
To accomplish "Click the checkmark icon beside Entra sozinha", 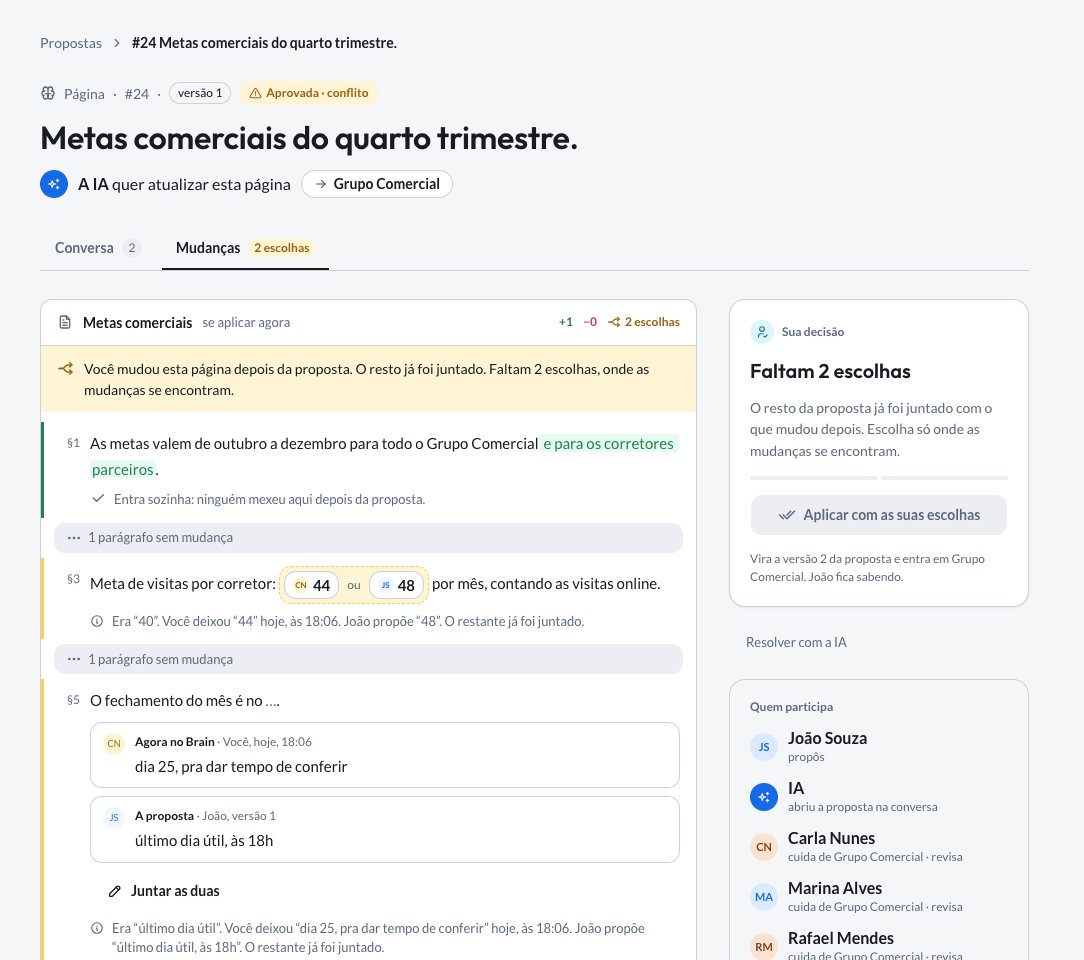I will [98, 498].
